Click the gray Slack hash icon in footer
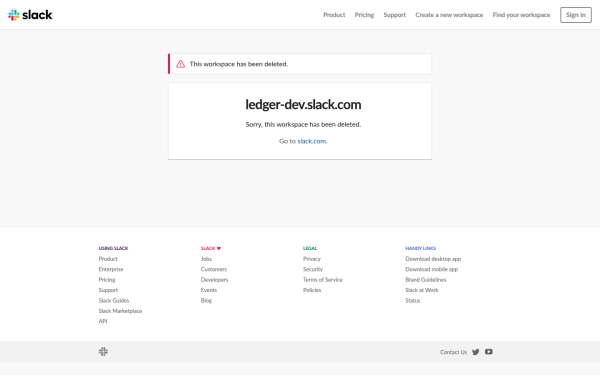The image size is (600, 375). pyautogui.click(x=103, y=351)
